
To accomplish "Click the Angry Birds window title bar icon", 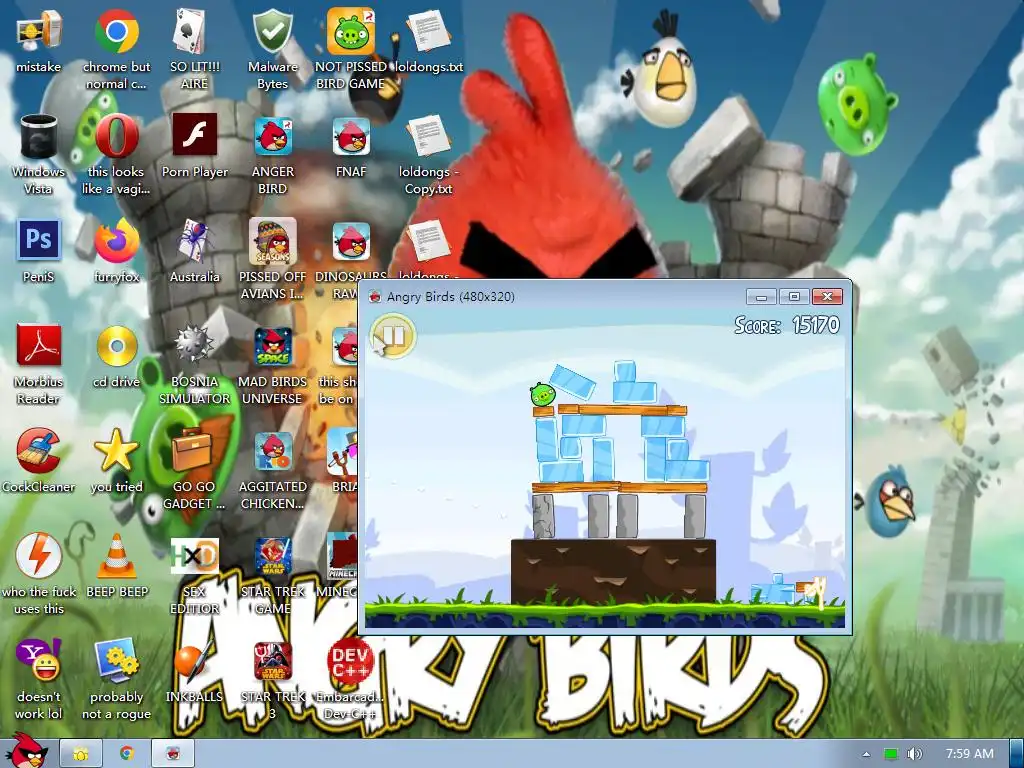I will coord(375,296).
